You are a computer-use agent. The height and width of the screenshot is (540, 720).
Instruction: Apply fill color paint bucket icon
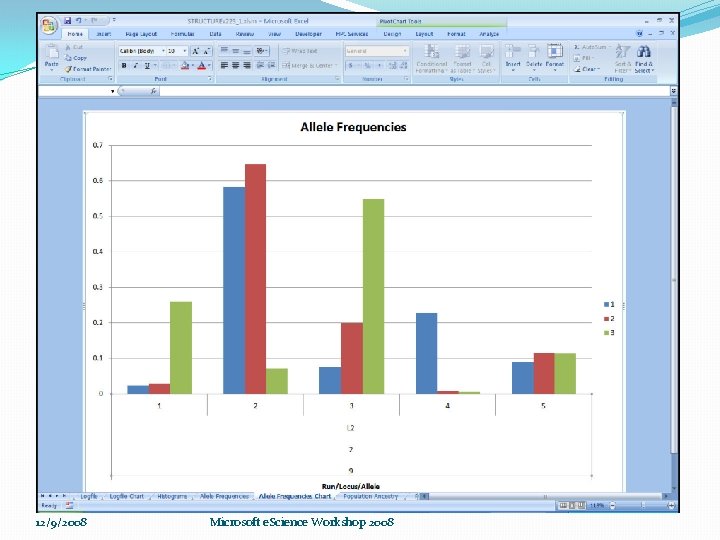[185, 66]
